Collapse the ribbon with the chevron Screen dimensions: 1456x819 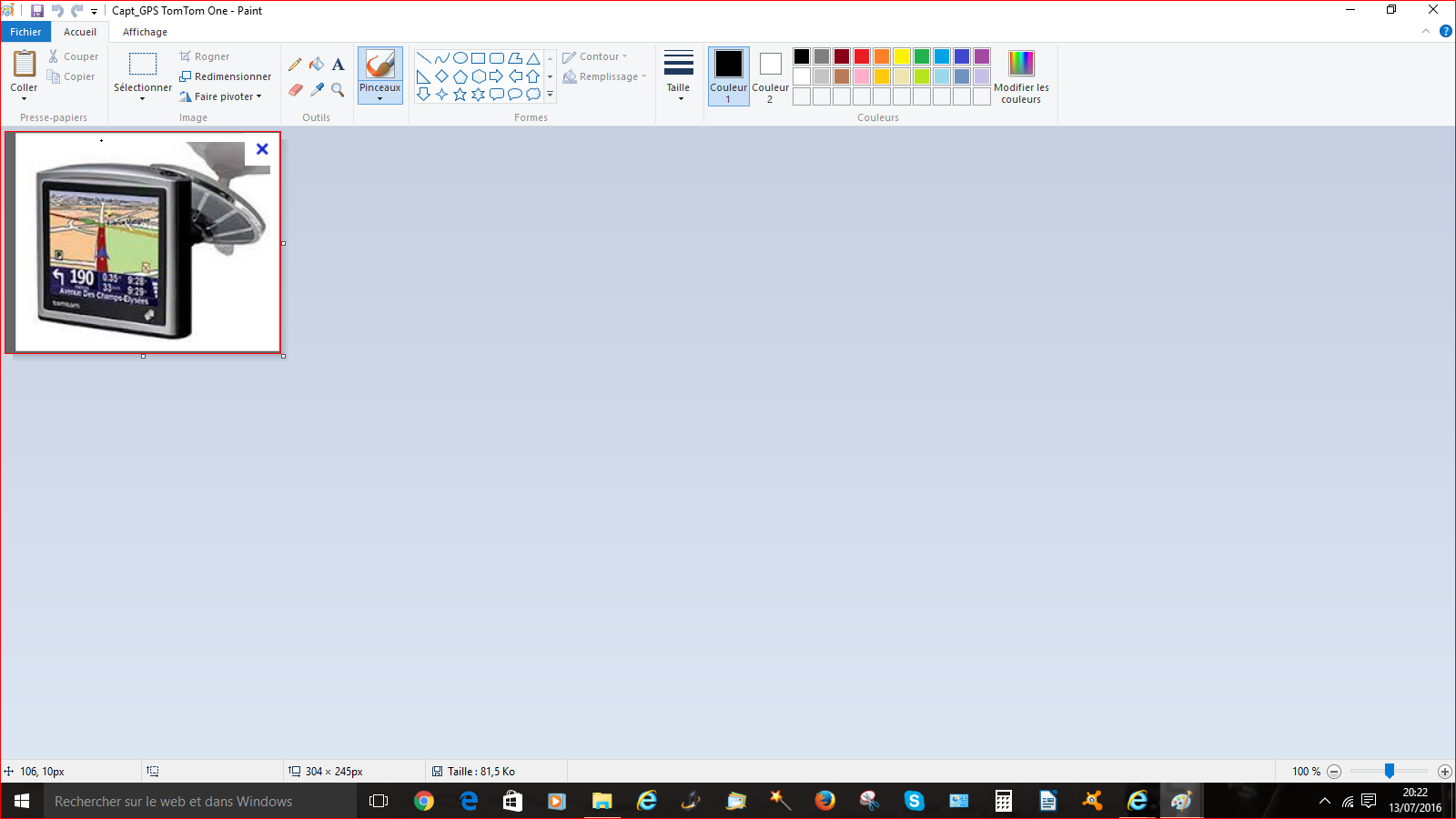pos(1426,31)
